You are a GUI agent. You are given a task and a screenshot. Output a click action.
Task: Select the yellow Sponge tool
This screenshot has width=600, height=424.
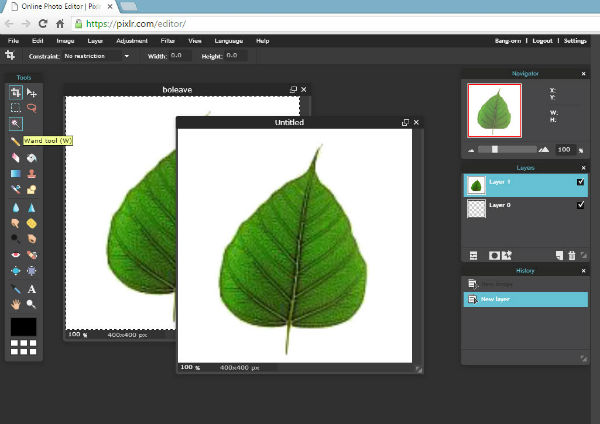(32, 223)
